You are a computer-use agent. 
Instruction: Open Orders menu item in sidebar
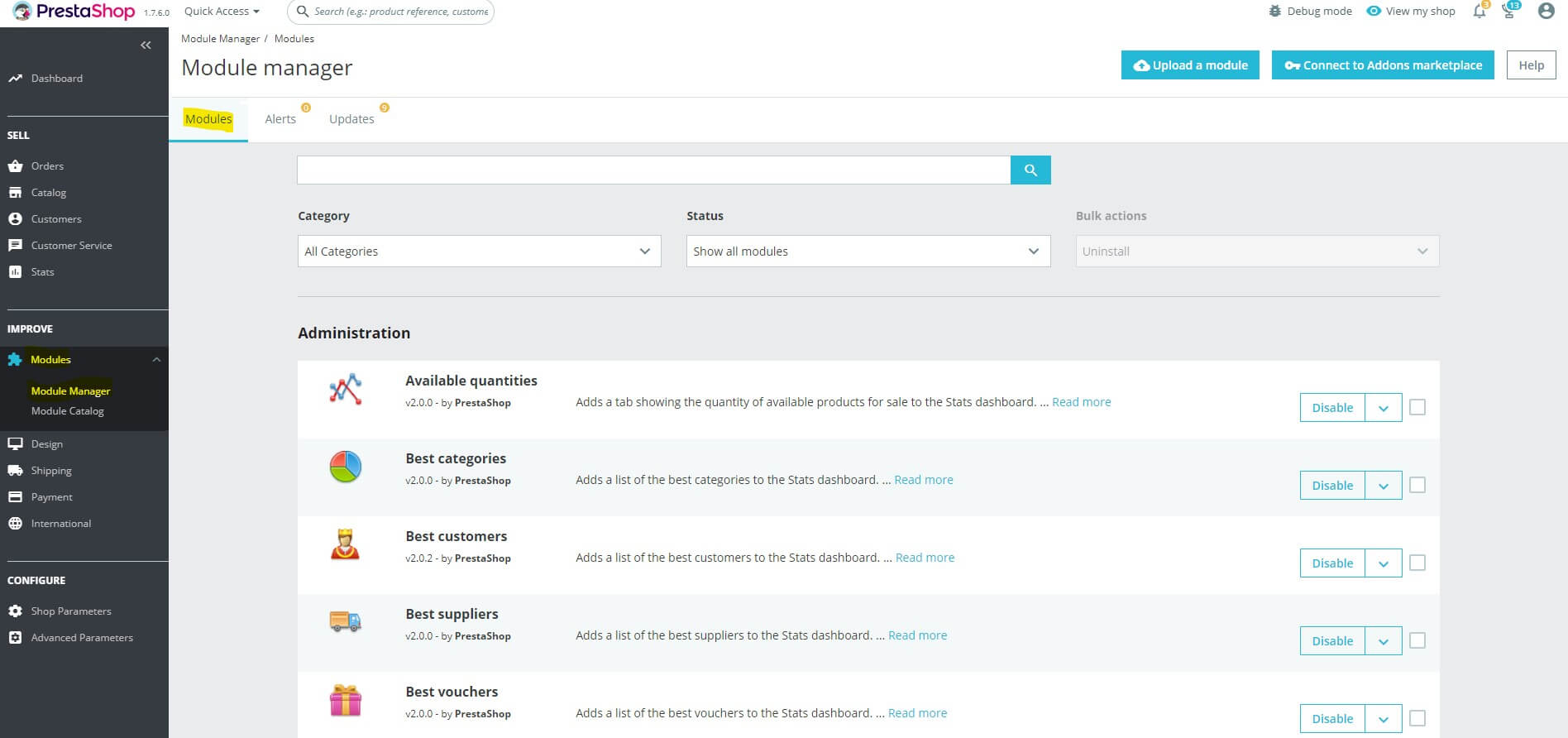(47, 166)
